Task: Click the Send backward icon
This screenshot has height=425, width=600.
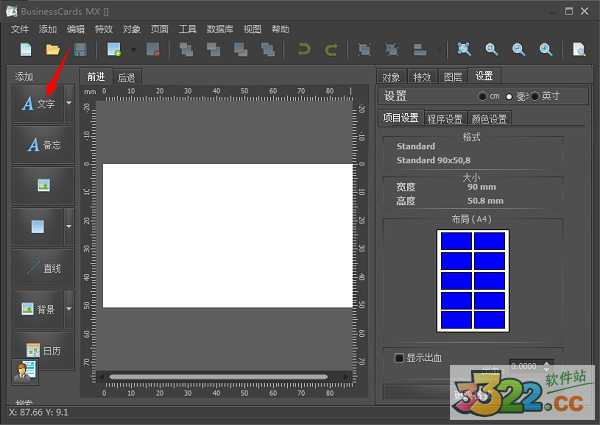Action: [x=241, y=50]
